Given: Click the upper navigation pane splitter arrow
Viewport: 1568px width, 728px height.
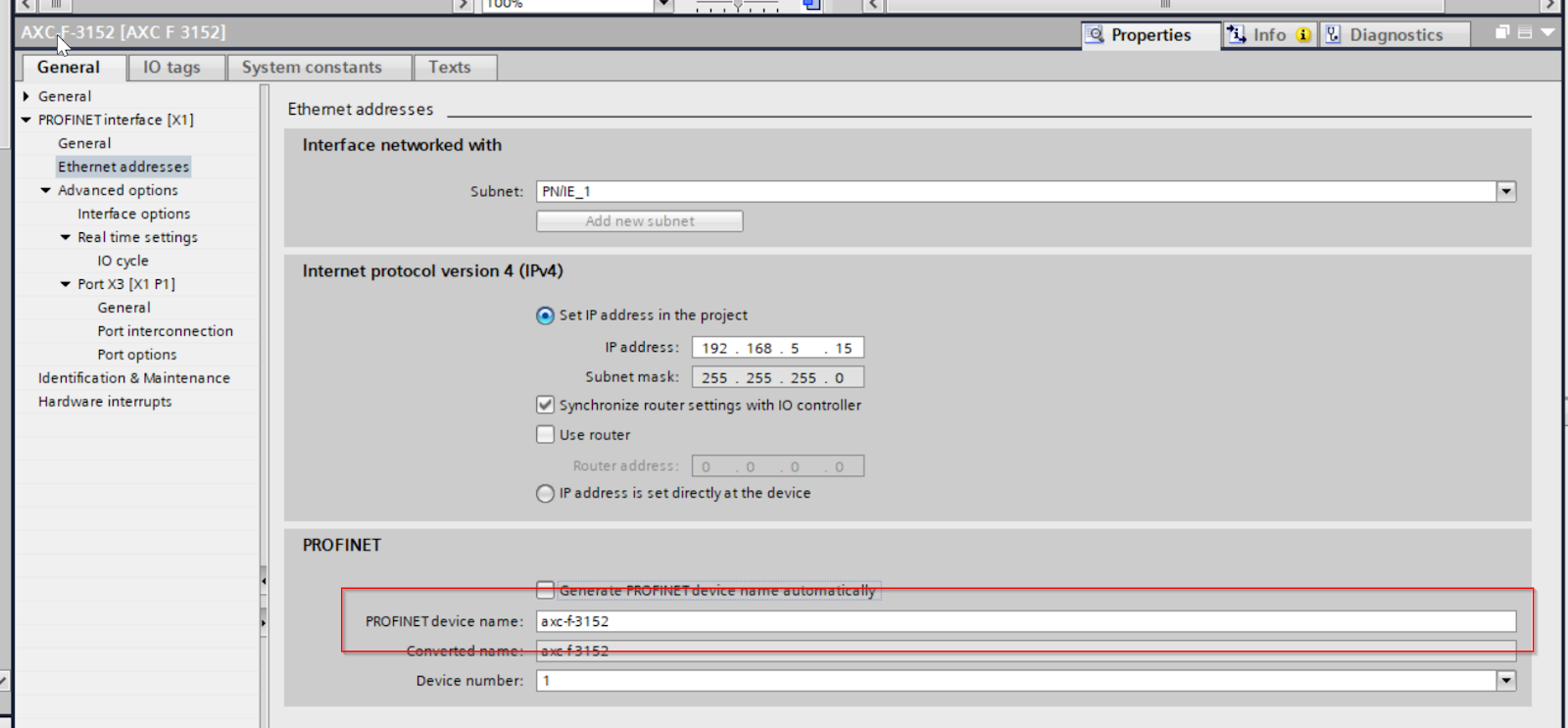Looking at the screenshot, I should (x=264, y=581).
